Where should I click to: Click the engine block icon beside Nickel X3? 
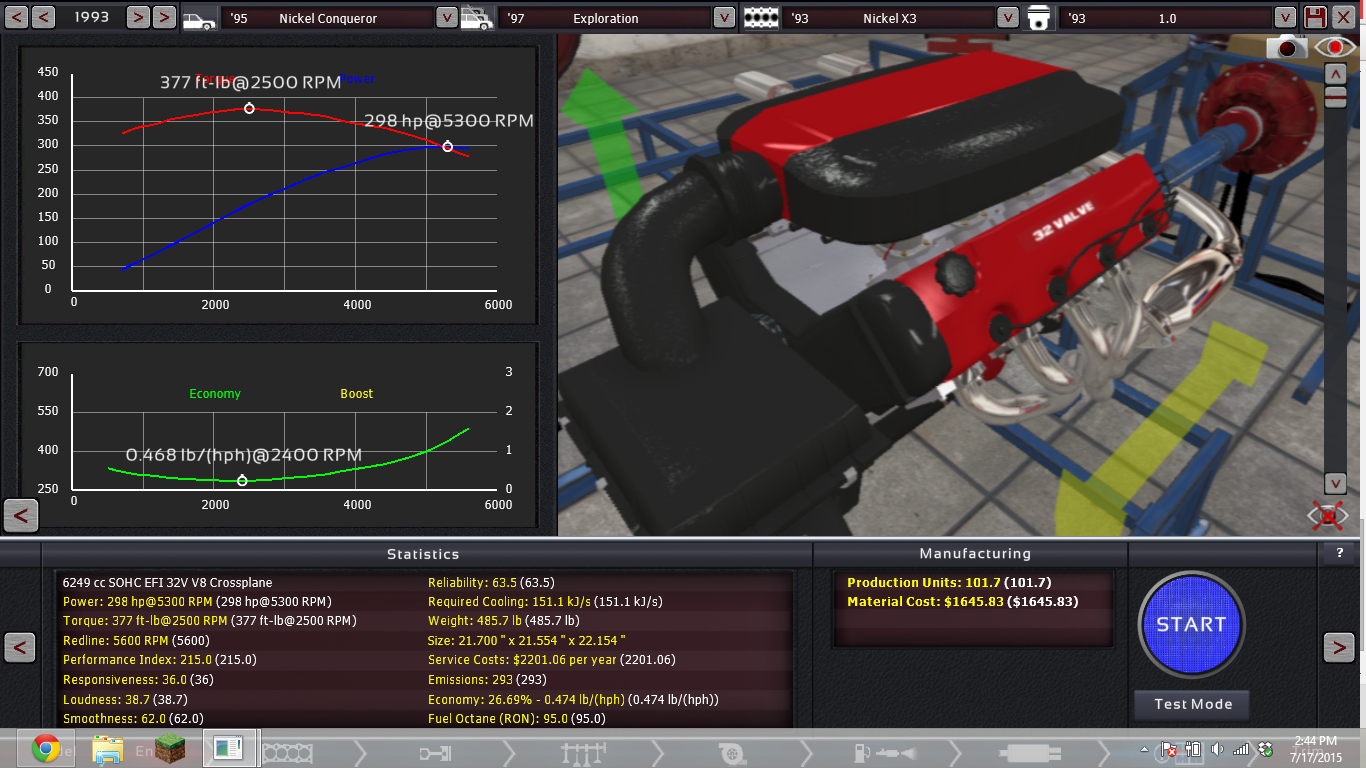[761, 18]
